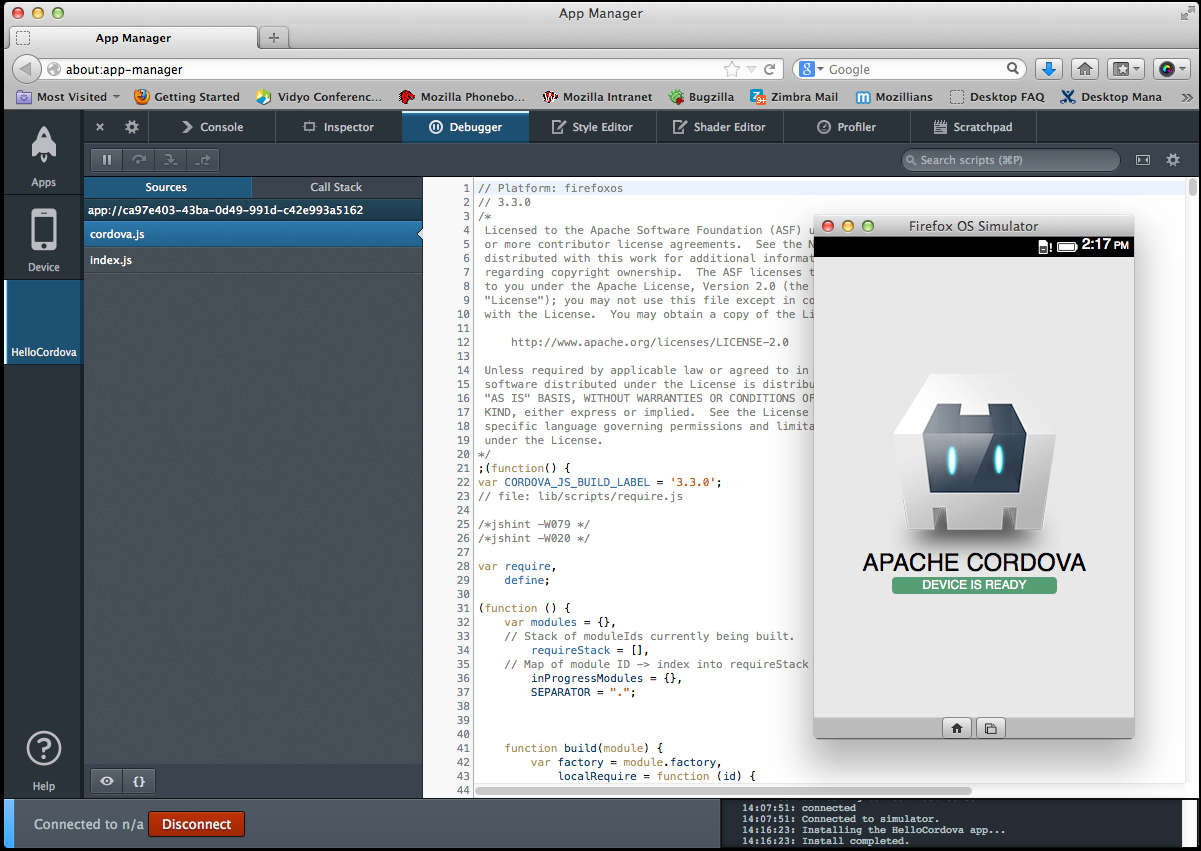Click the search magnifier icon
The image size is (1201, 851).
click(x=1013, y=69)
